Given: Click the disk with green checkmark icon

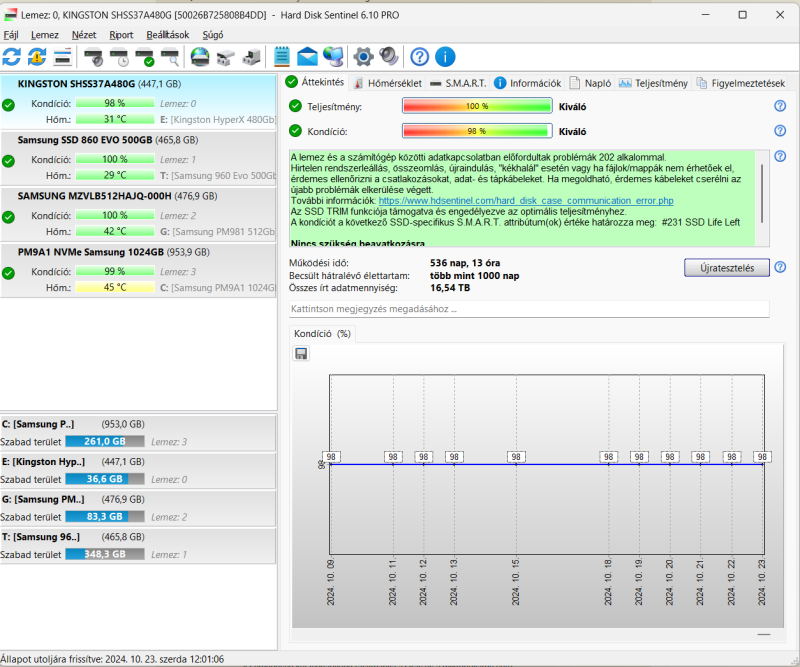Looking at the screenshot, I should tap(144, 57).
